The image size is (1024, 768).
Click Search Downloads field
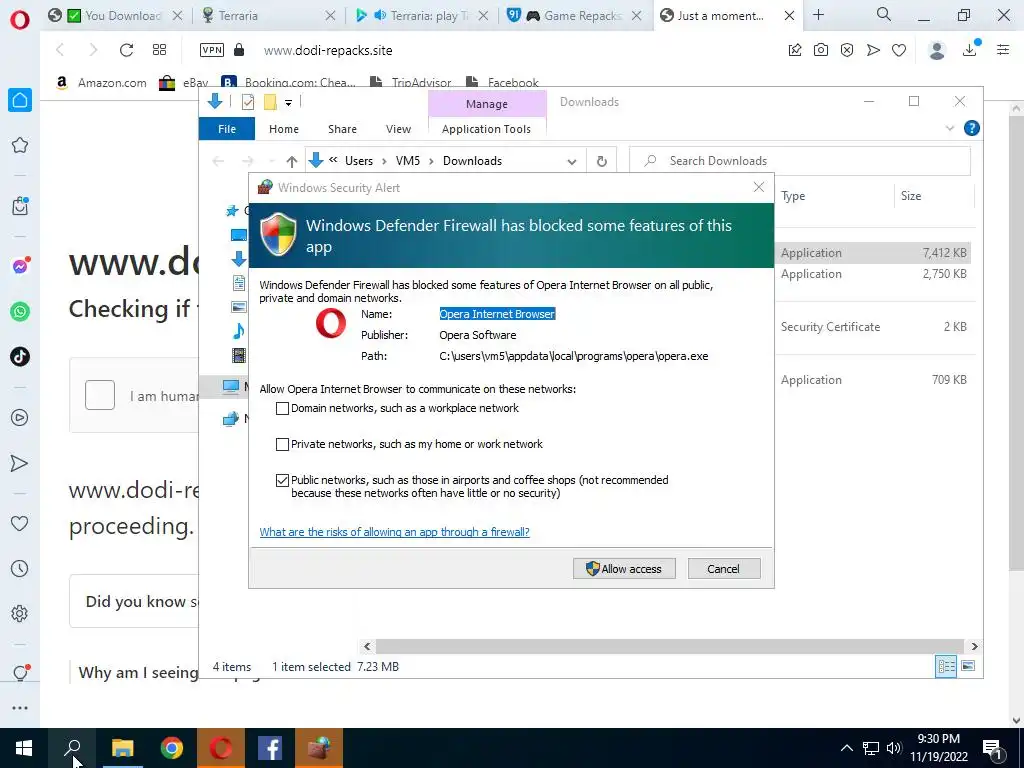pos(800,161)
